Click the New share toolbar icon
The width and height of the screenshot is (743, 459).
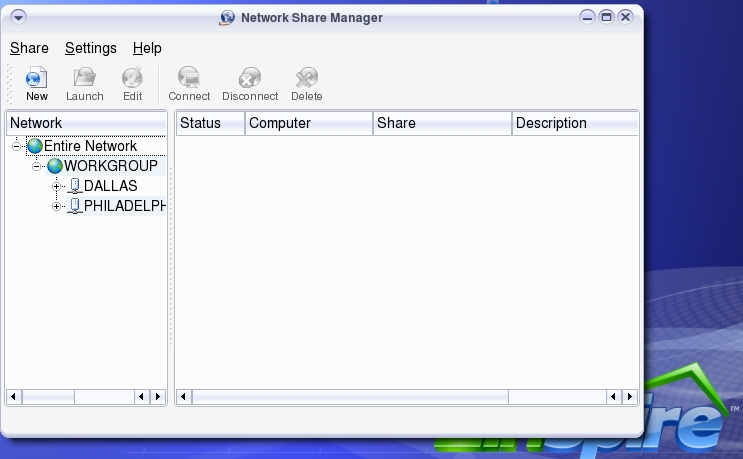[x=36, y=78]
